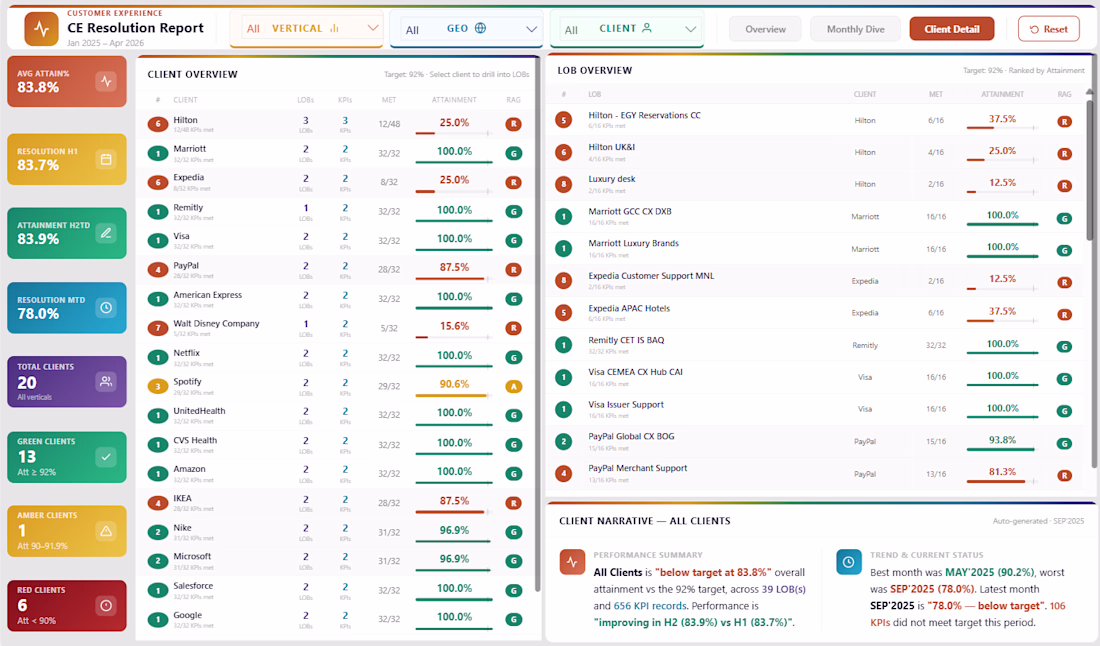The width and height of the screenshot is (1100, 646).
Task: Select the American Express client row
Action: [335, 299]
